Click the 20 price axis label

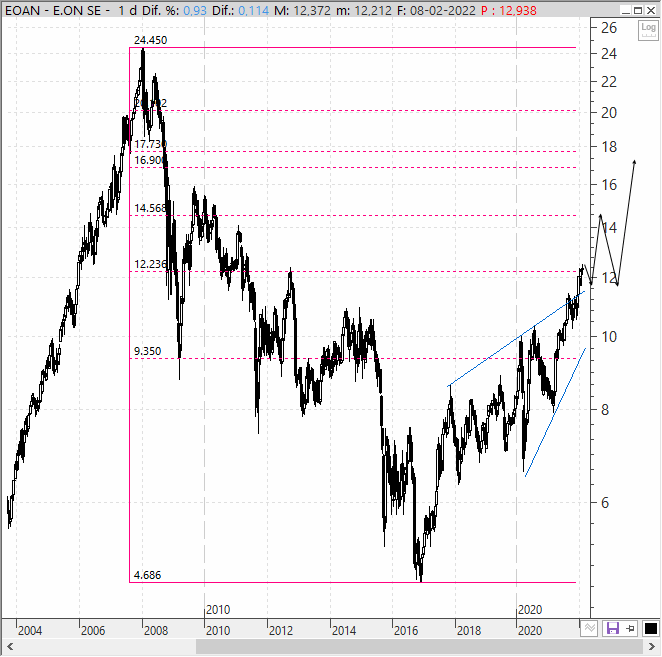pos(609,113)
